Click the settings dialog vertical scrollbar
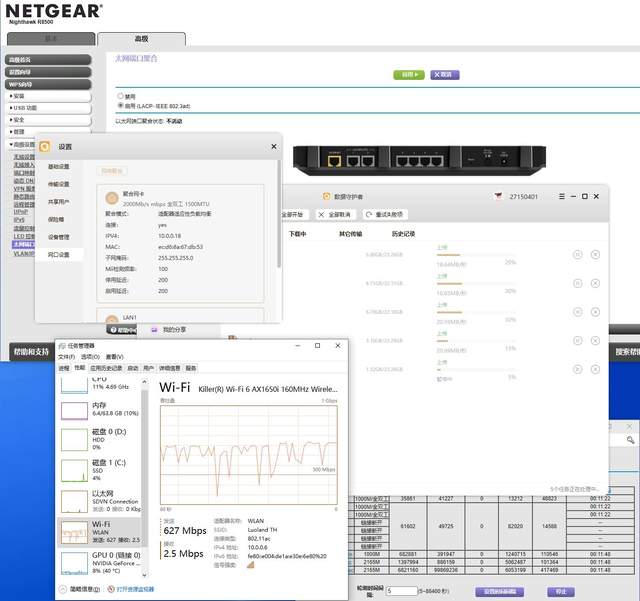Viewport: 640px width, 601px height. pos(279,214)
